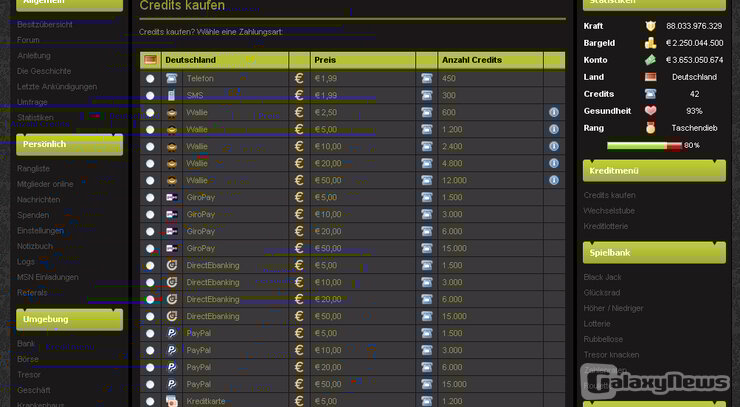The height and width of the screenshot is (407, 740).
Task: Click the credits phone icon beside 15.000 PayPal
Action: pyautogui.click(x=427, y=384)
